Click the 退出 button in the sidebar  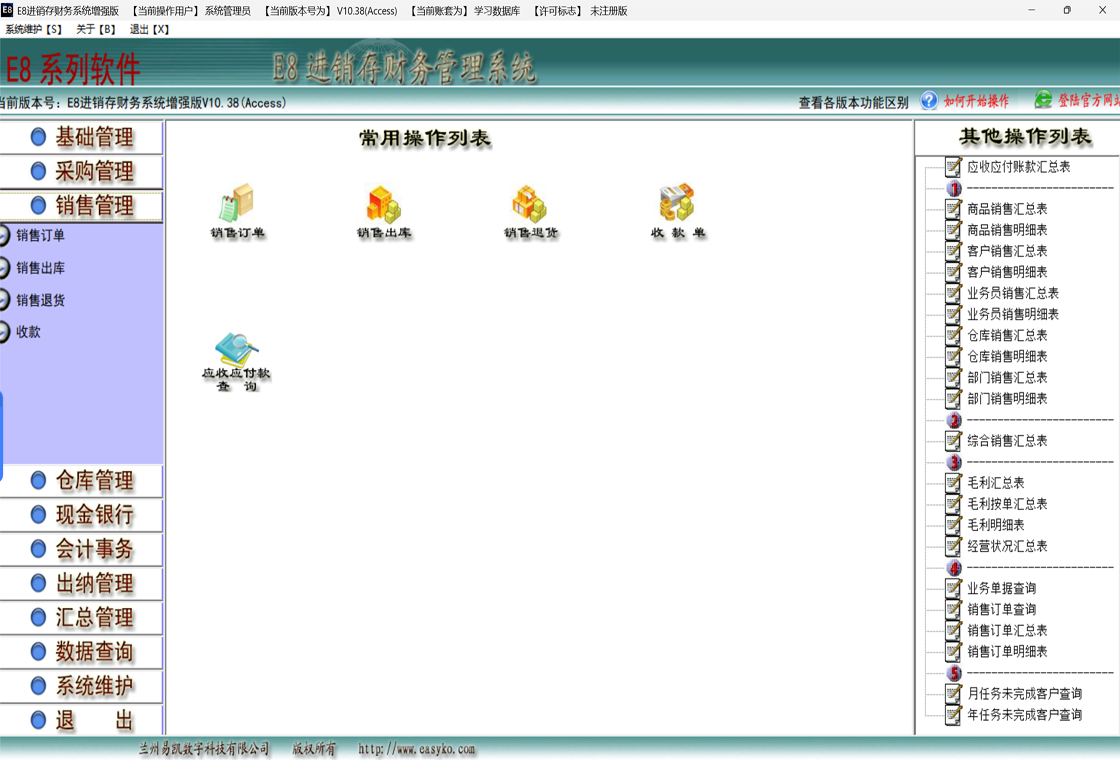(x=82, y=720)
